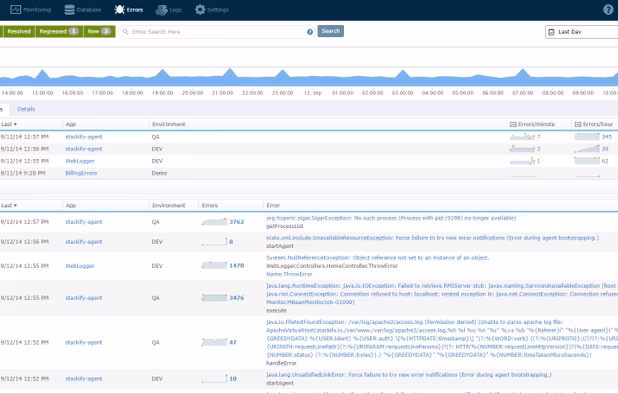Open BillingErrors app link

[81, 173]
